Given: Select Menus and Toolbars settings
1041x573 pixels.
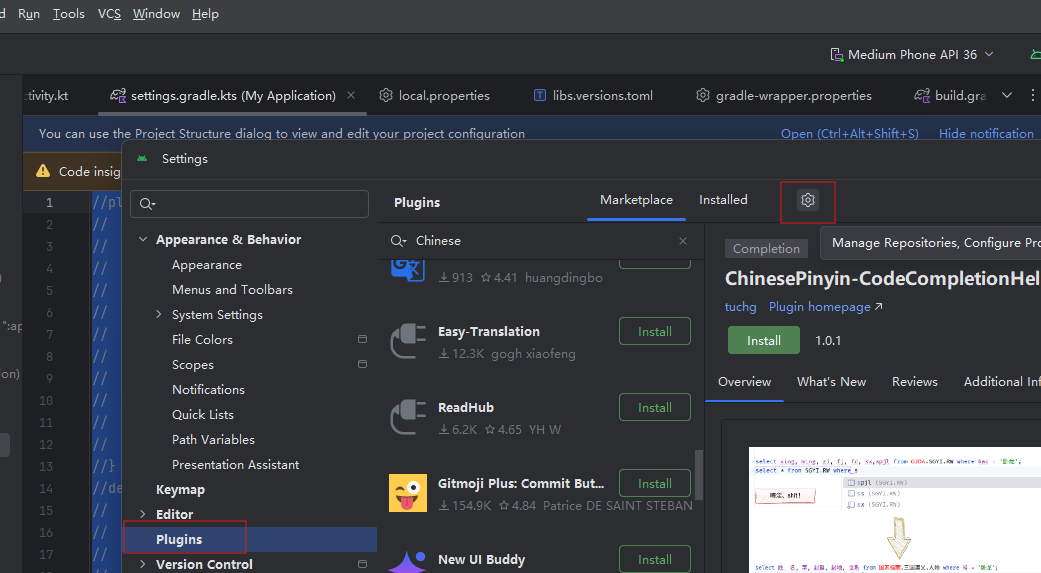Looking at the screenshot, I should click(x=232, y=289).
